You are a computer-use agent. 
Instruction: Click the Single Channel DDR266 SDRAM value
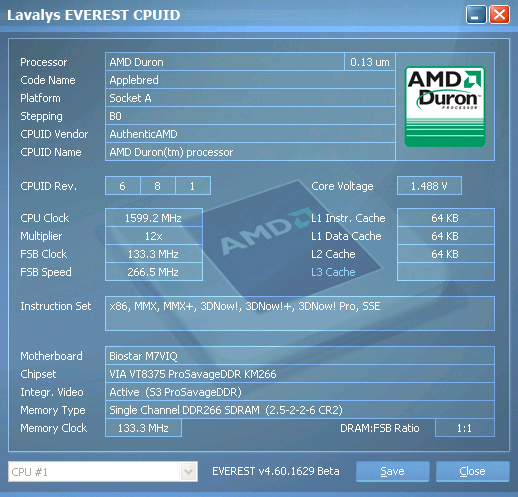coord(300,410)
